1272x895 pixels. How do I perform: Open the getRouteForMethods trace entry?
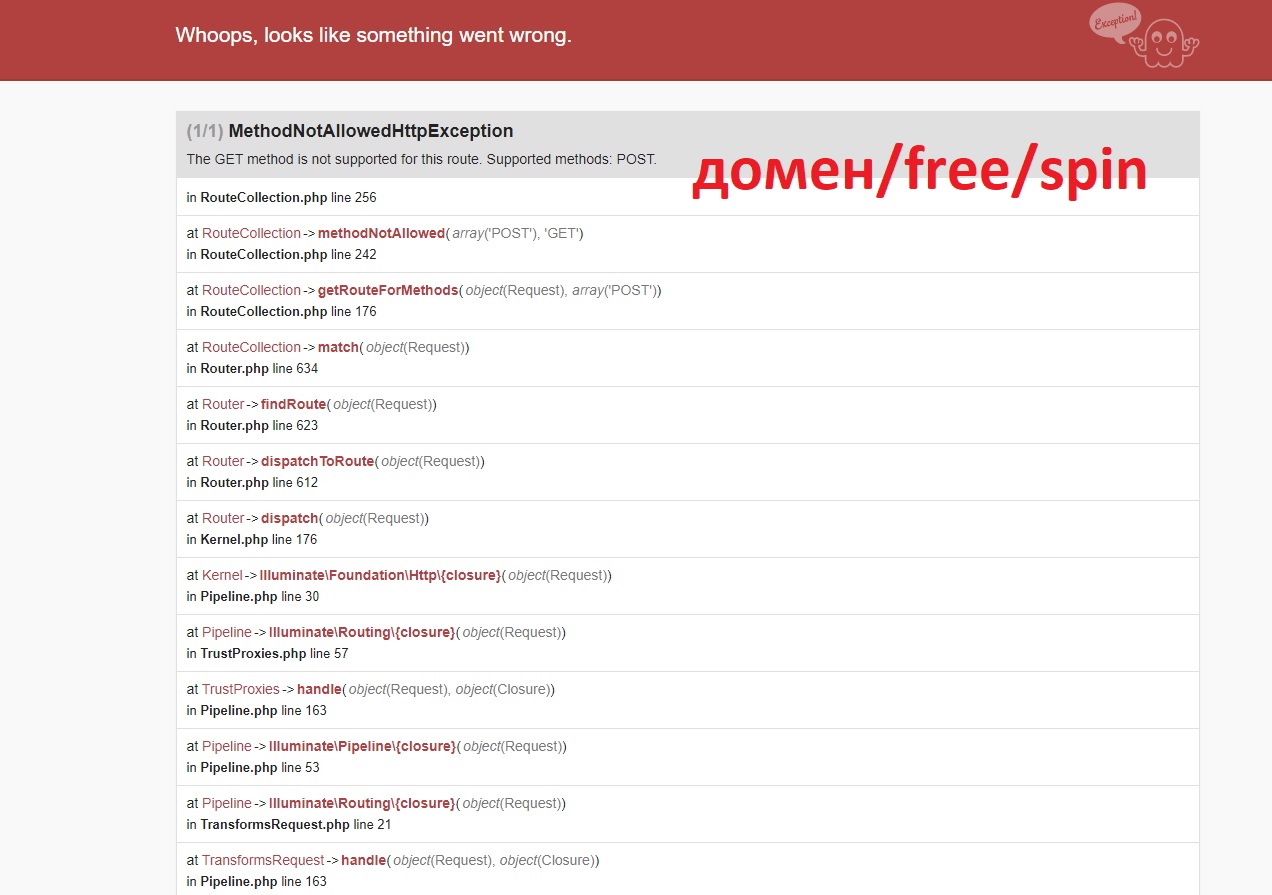(388, 290)
